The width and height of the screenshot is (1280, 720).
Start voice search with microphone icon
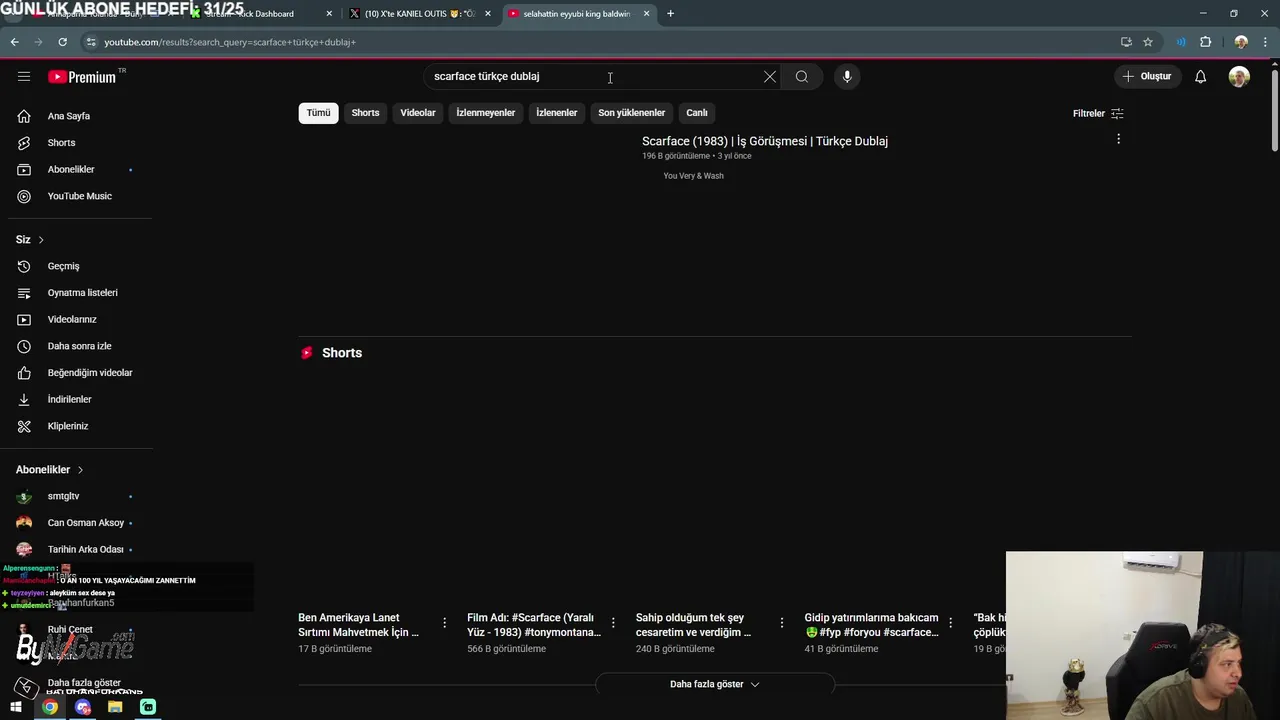847,77
